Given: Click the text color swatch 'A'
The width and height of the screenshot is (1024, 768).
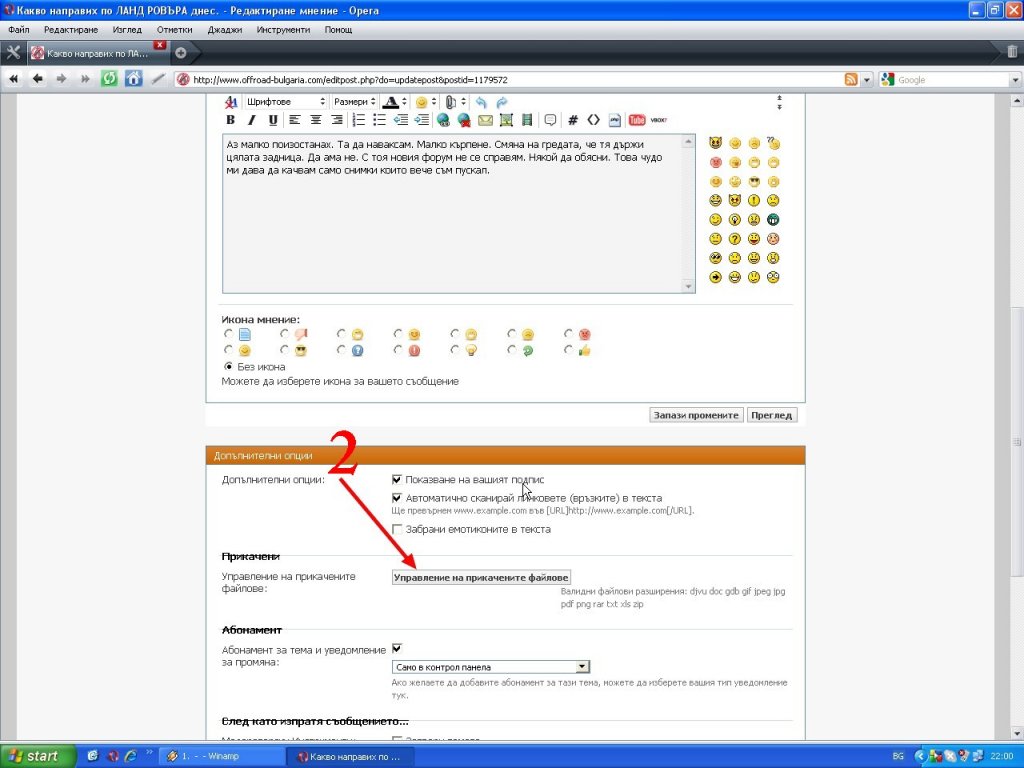Looking at the screenshot, I should (391, 102).
